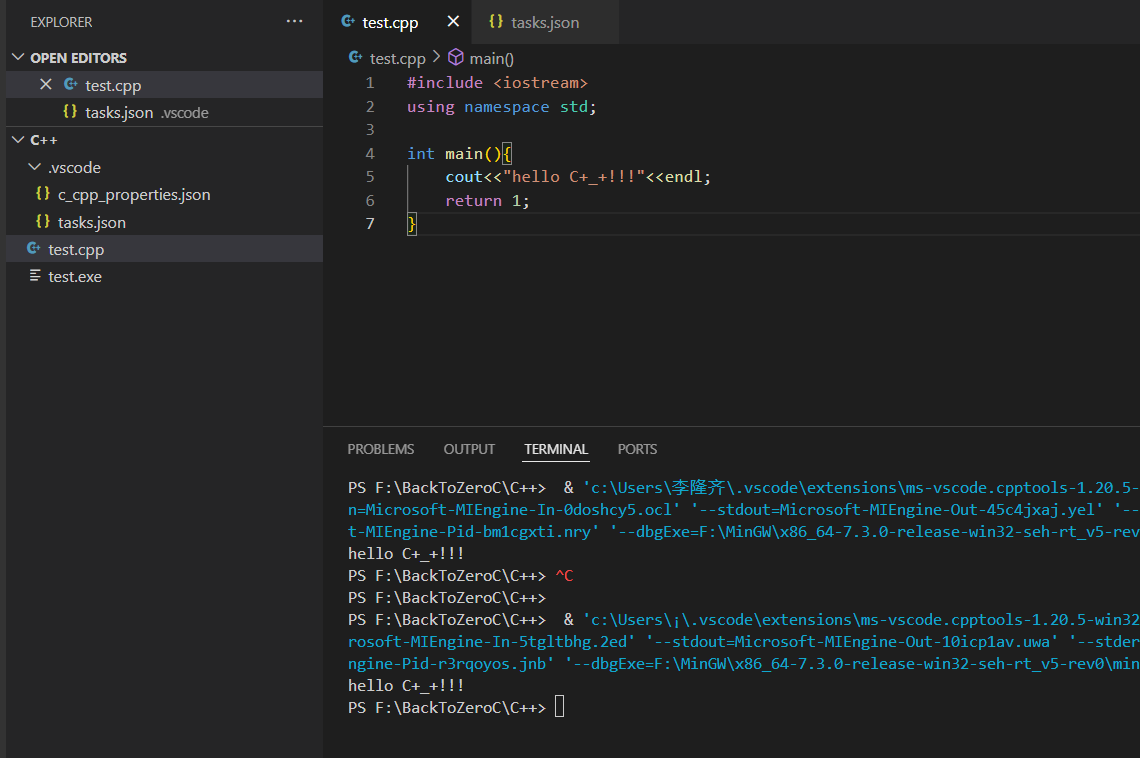Open the PROBLEMS panel tab
This screenshot has width=1140, height=758.
pos(380,449)
